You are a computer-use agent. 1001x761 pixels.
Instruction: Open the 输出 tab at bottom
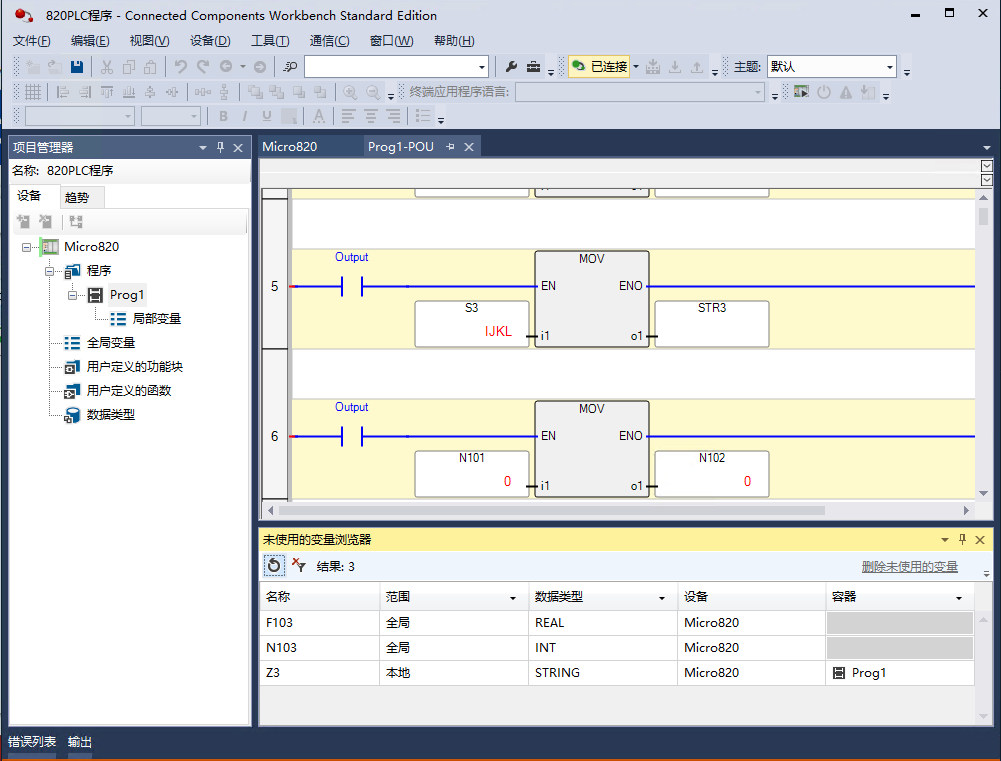80,742
